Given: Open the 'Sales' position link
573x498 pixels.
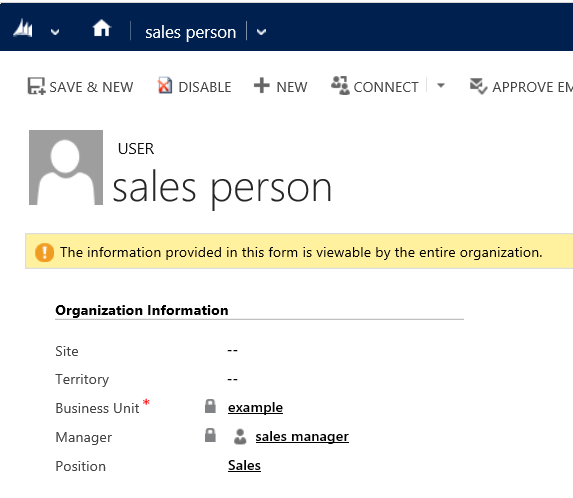Looking at the screenshot, I should tap(244, 465).
